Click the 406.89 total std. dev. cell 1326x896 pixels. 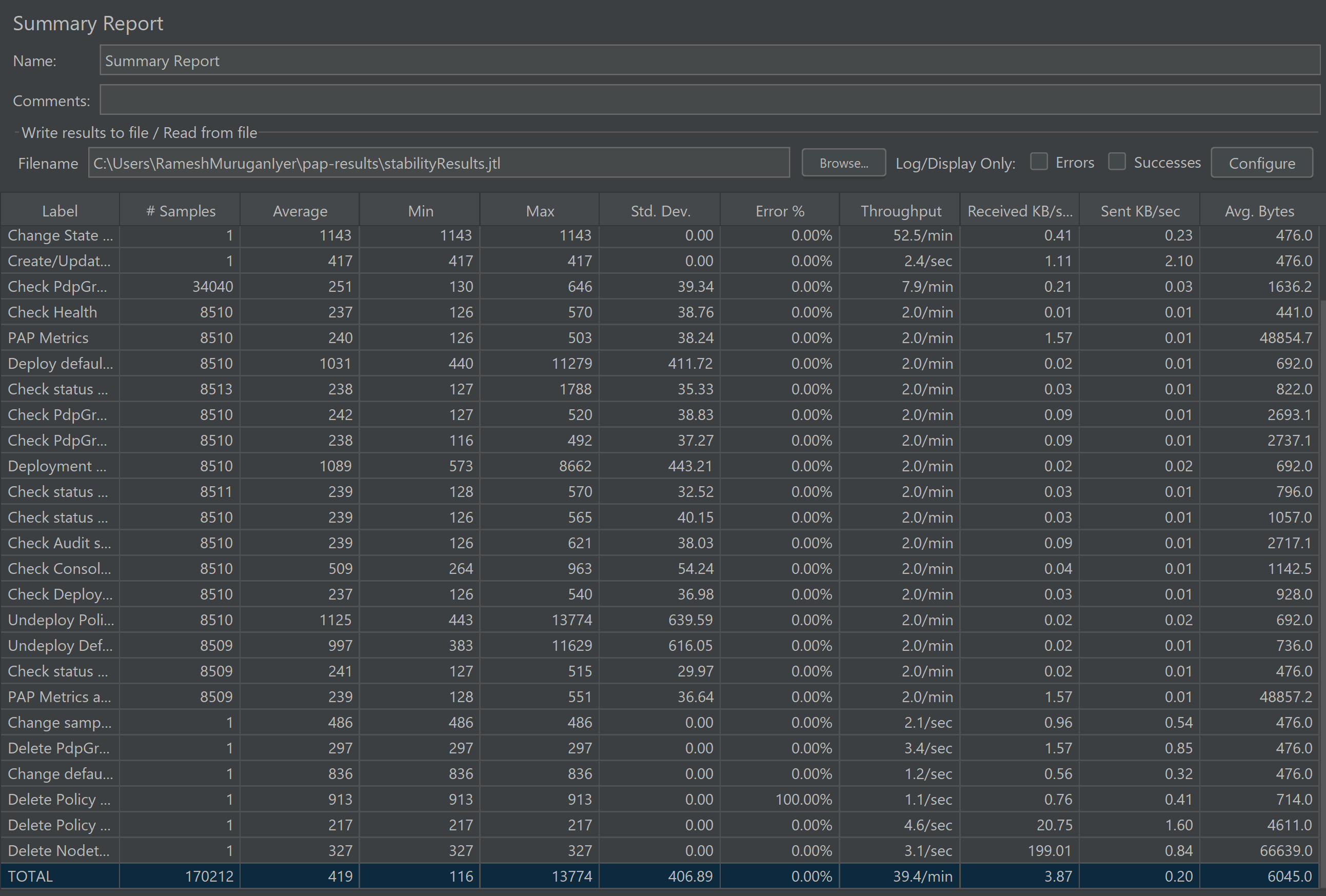click(x=660, y=877)
